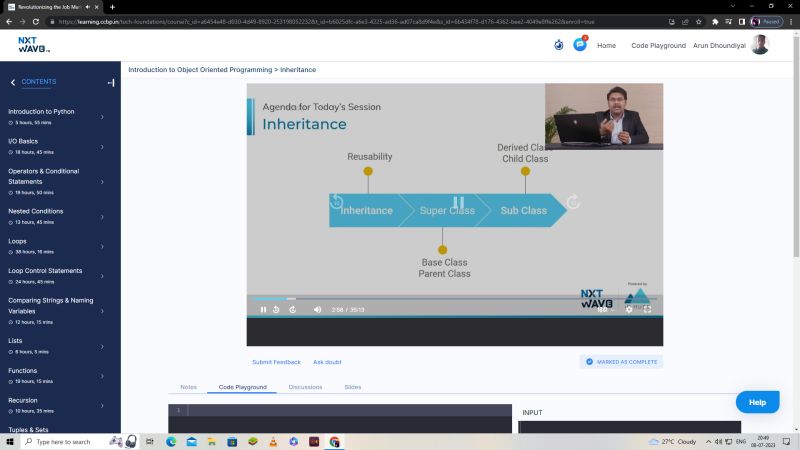Skip forward using the control bar forward icon
Screen dimensions: 800x450
pos(293,309)
